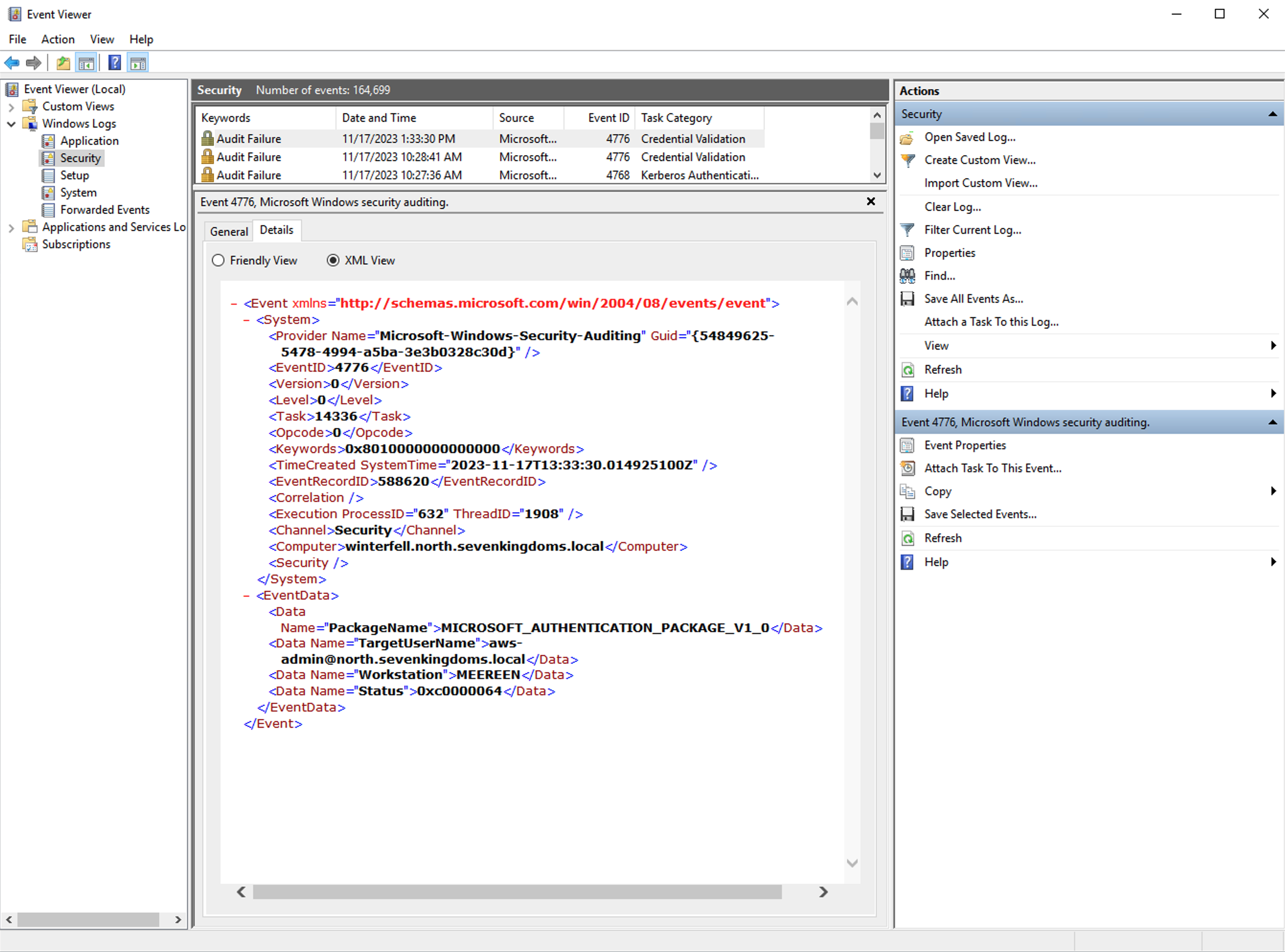
Task: Open the Action menu in menu bar
Action: pyautogui.click(x=57, y=39)
